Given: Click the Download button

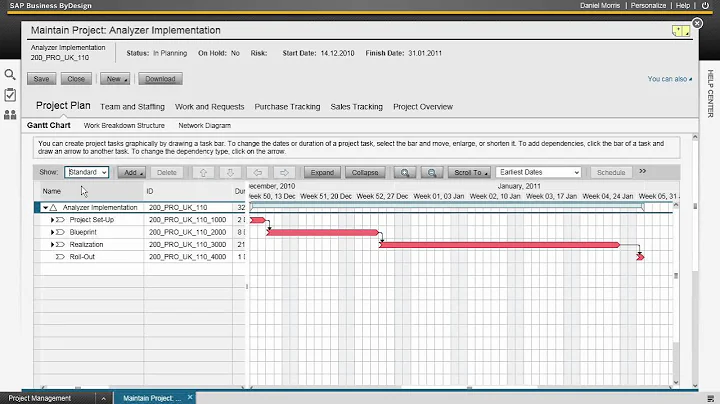Looking at the screenshot, I should pos(160,79).
